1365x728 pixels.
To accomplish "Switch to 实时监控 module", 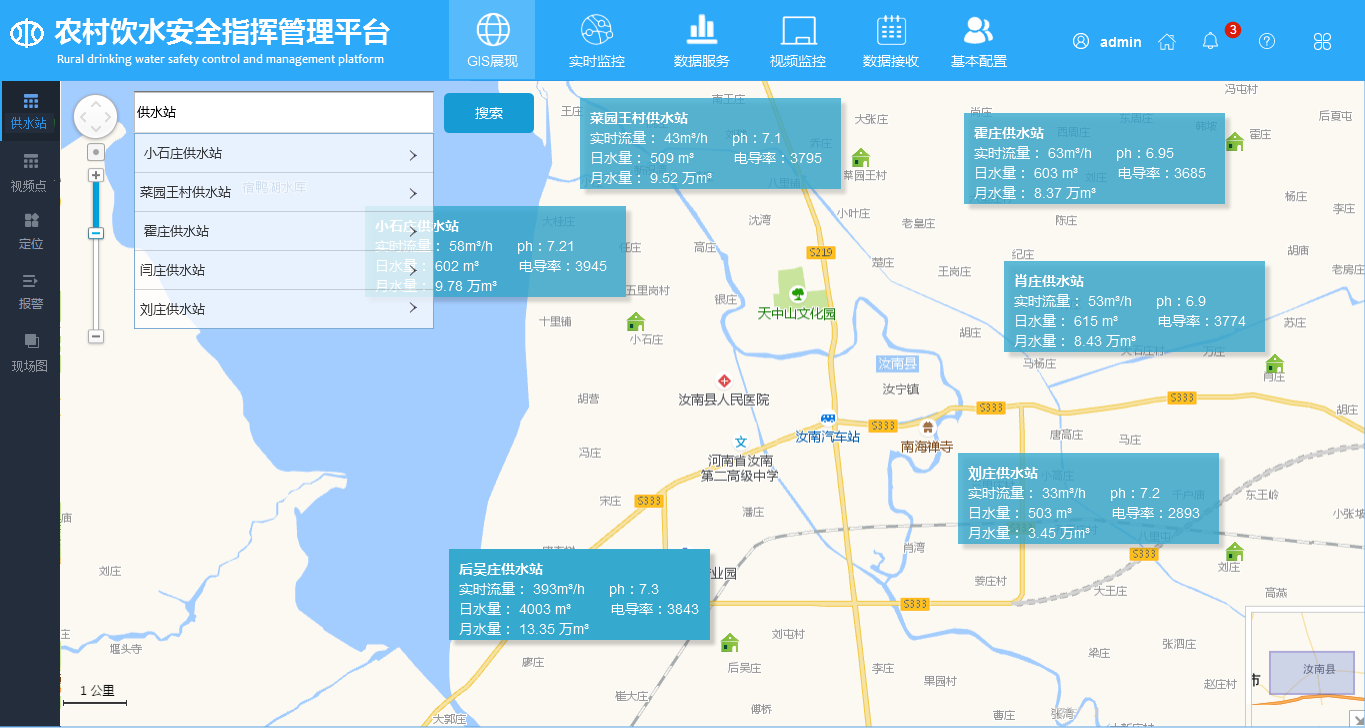I will tap(597, 40).
